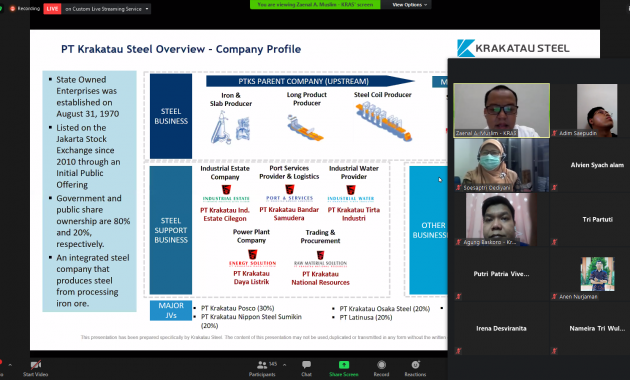This screenshot has height=380, width=630.
Task: Click the green encryption shield icon
Action: pyautogui.click(x=1, y=8)
